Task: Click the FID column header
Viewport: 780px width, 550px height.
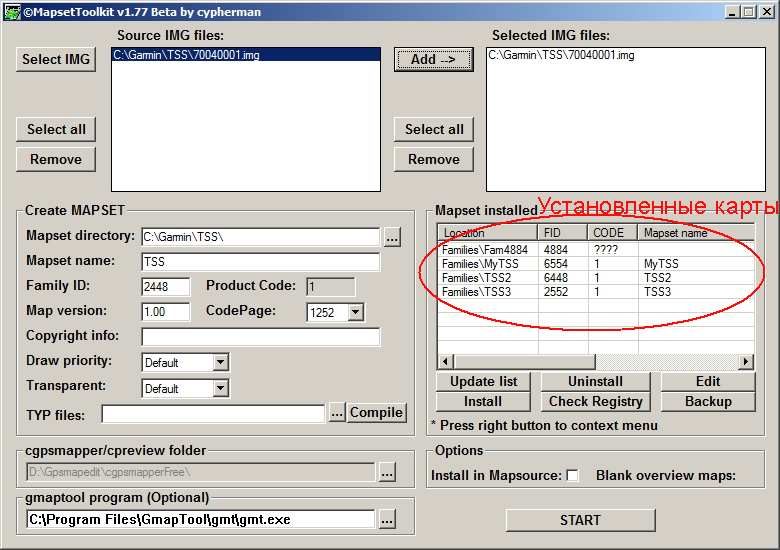Action: coord(563,232)
